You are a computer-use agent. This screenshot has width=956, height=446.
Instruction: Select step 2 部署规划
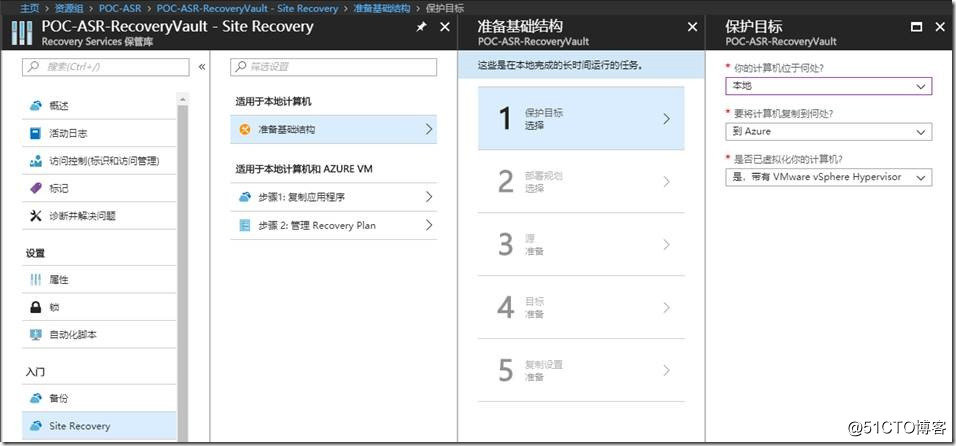(581, 182)
